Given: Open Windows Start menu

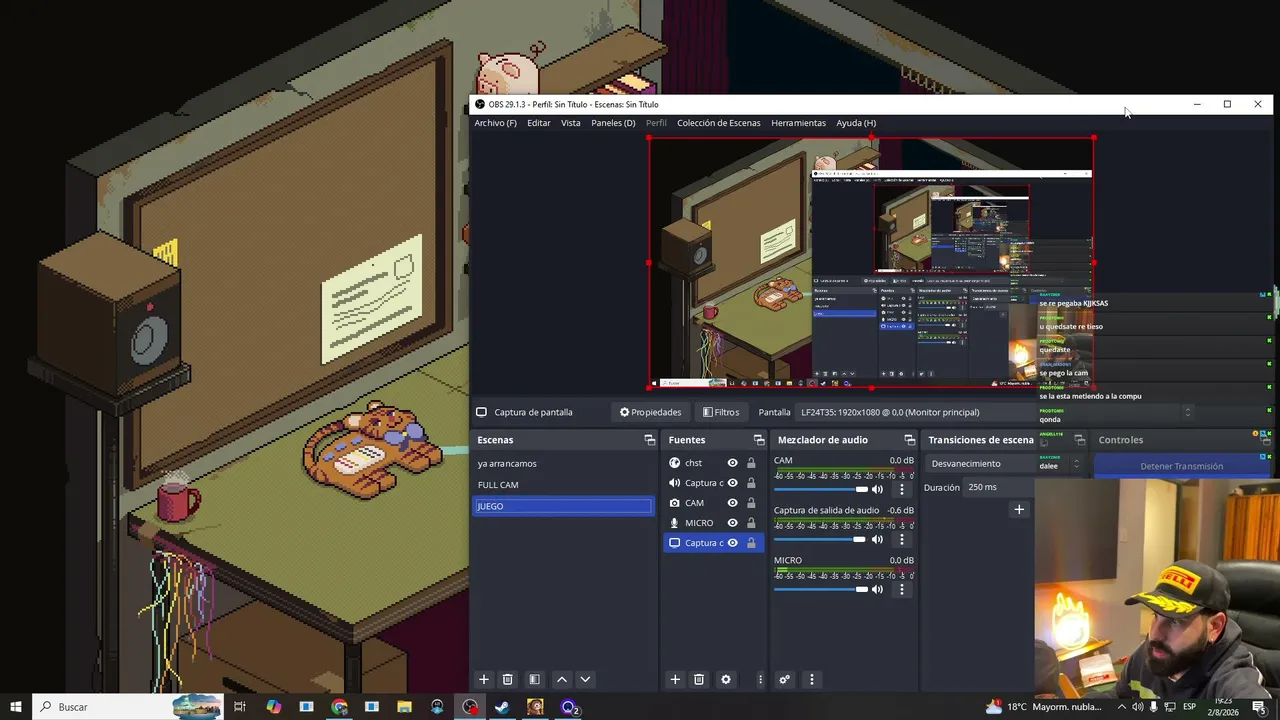Looking at the screenshot, I should click(16, 707).
